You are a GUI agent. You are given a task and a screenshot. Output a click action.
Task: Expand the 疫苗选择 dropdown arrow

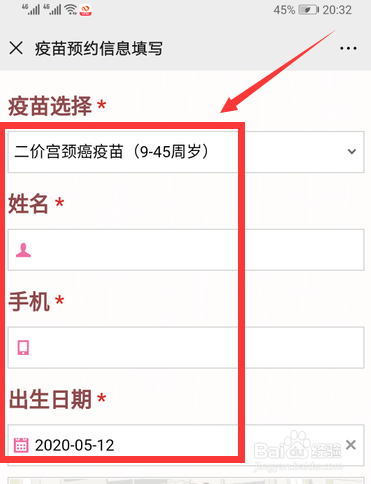(352, 152)
